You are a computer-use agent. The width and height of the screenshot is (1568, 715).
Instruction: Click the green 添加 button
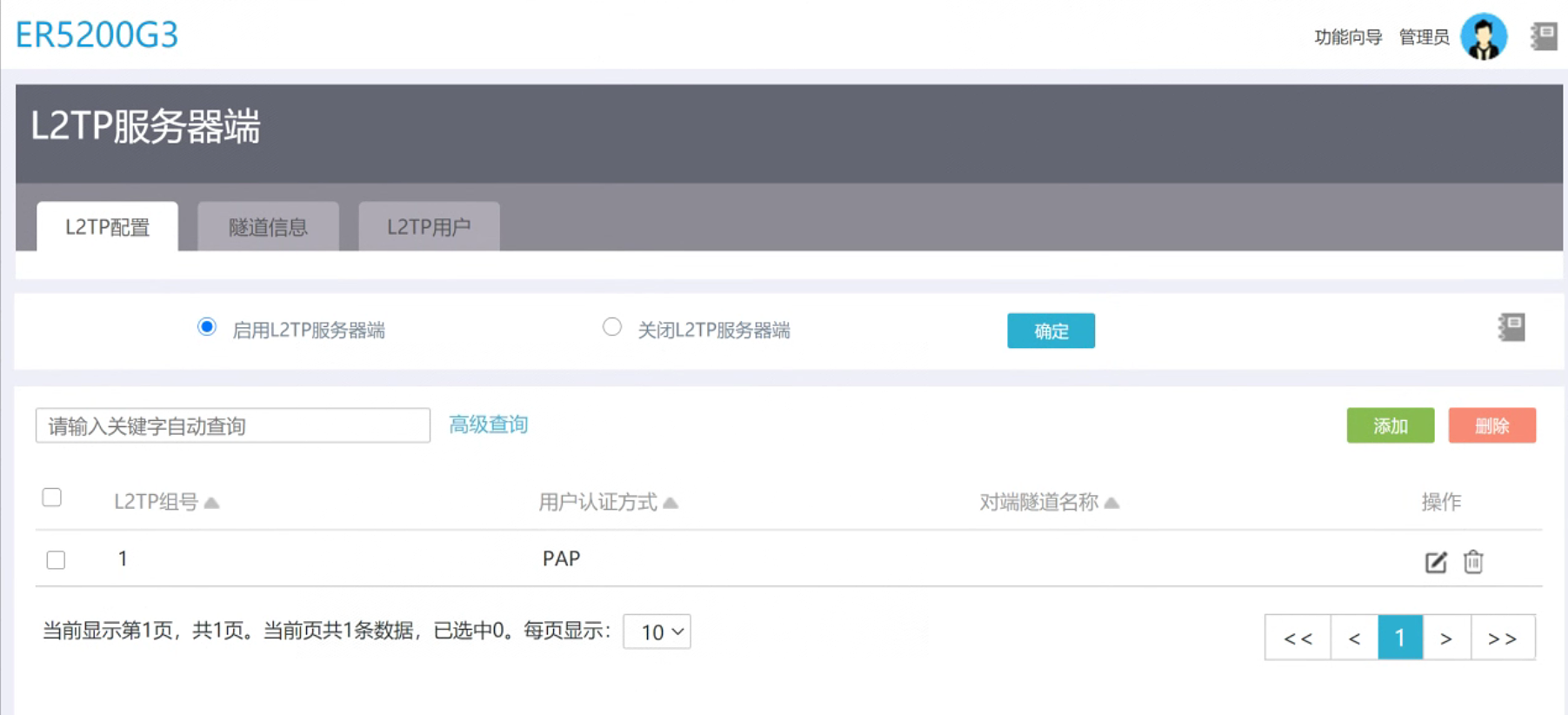1390,425
